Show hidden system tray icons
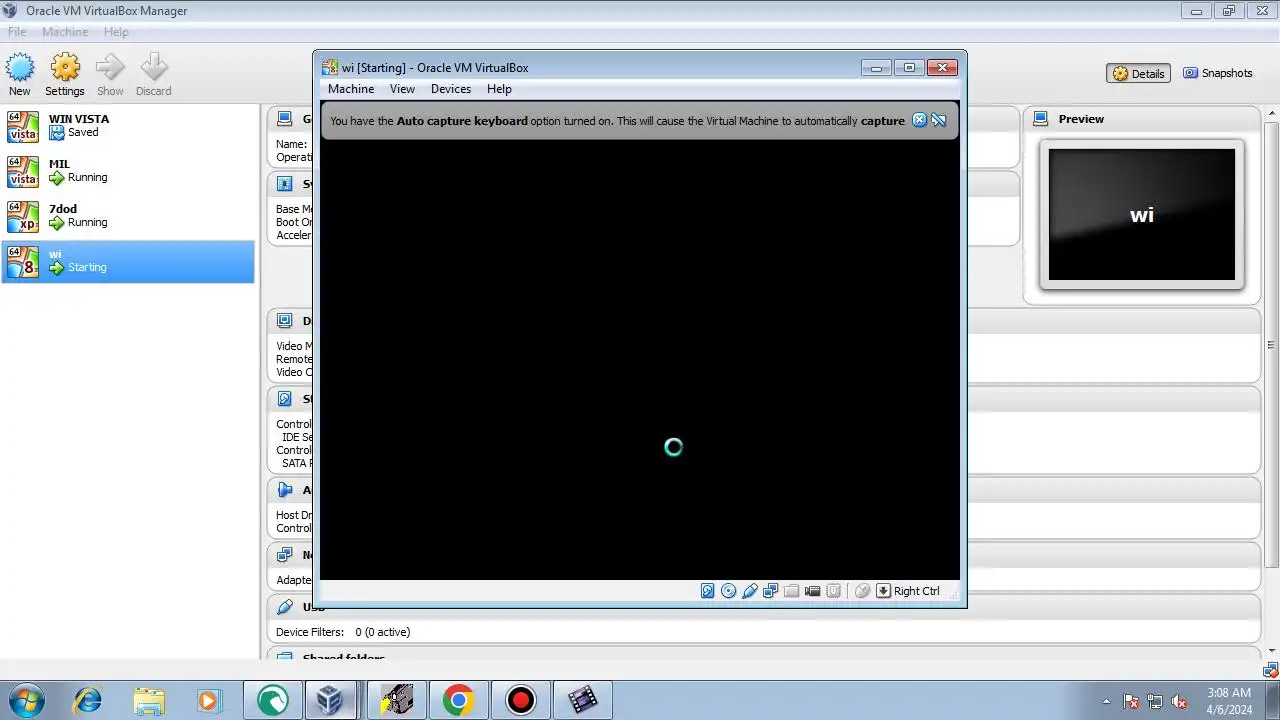The height and width of the screenshot is (720, 1280). pyautogui.click(x=1106, y=701)
